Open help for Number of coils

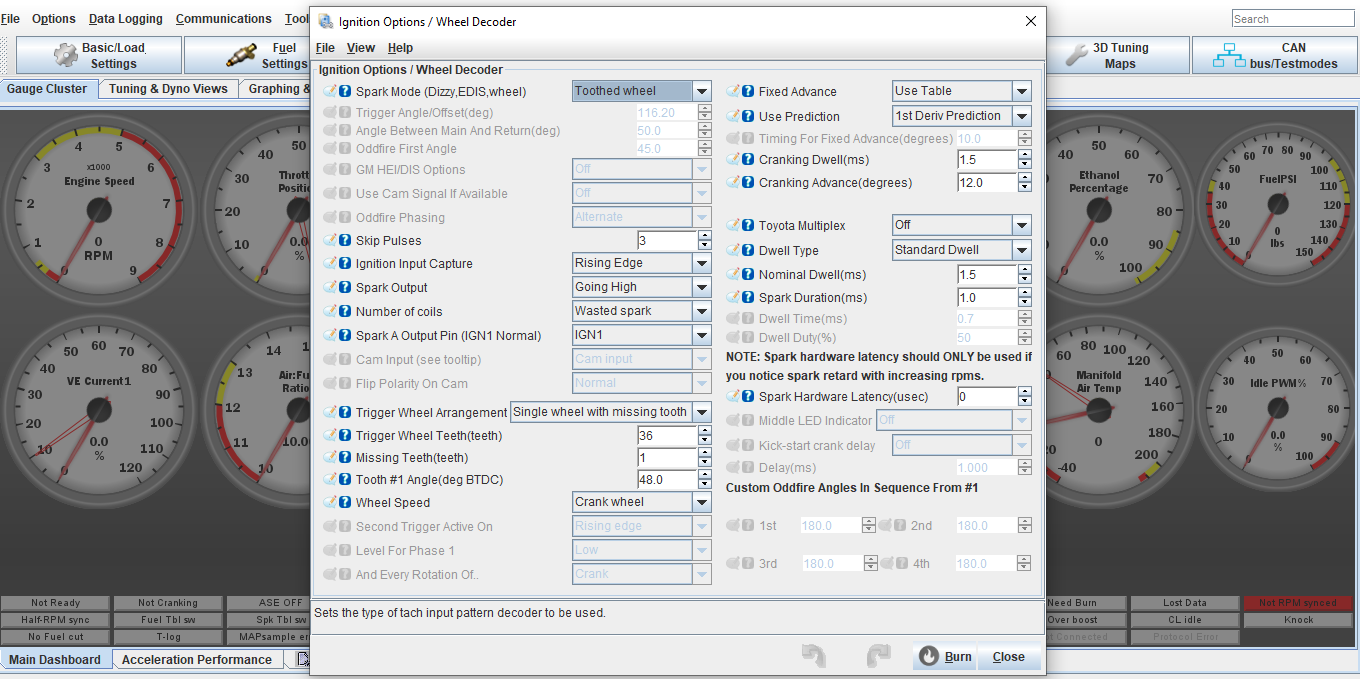345,312
